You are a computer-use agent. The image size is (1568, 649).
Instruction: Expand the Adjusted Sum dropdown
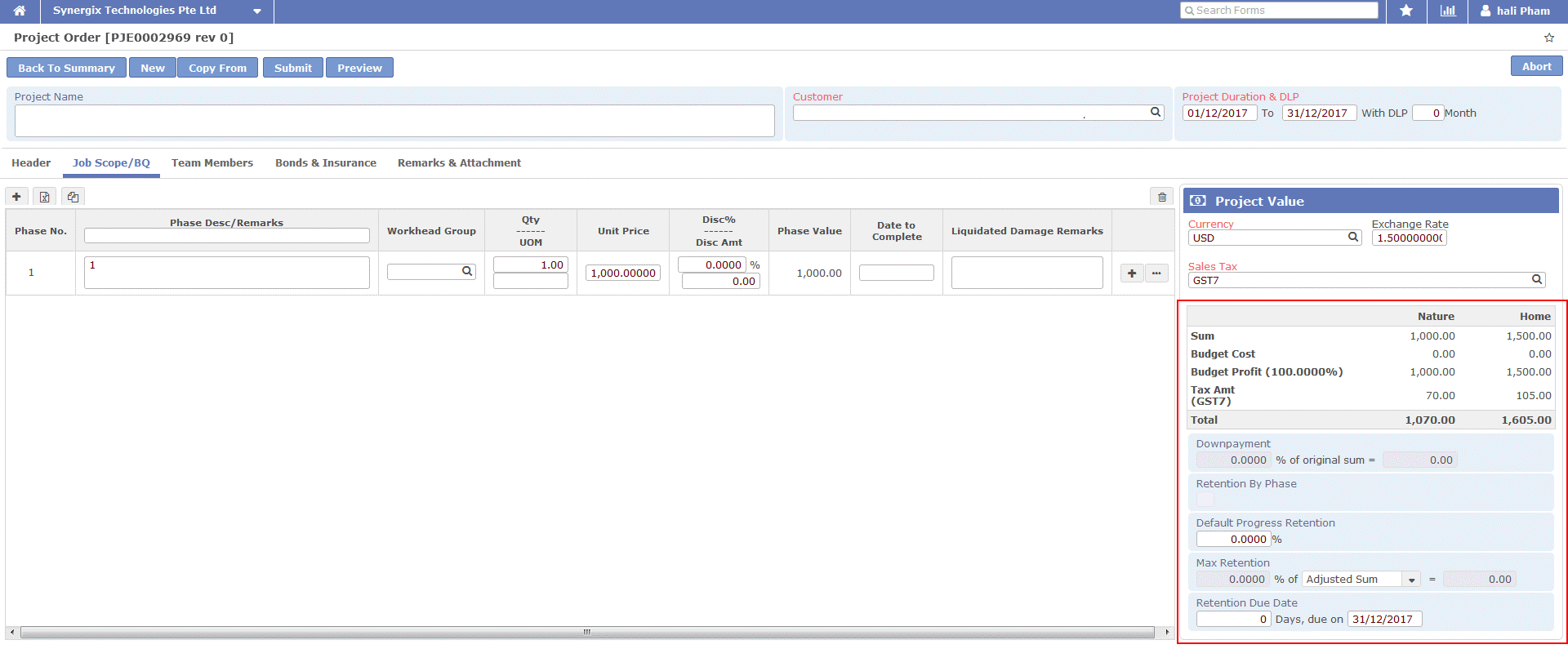pyautogui.click(x=1411, y=580)
